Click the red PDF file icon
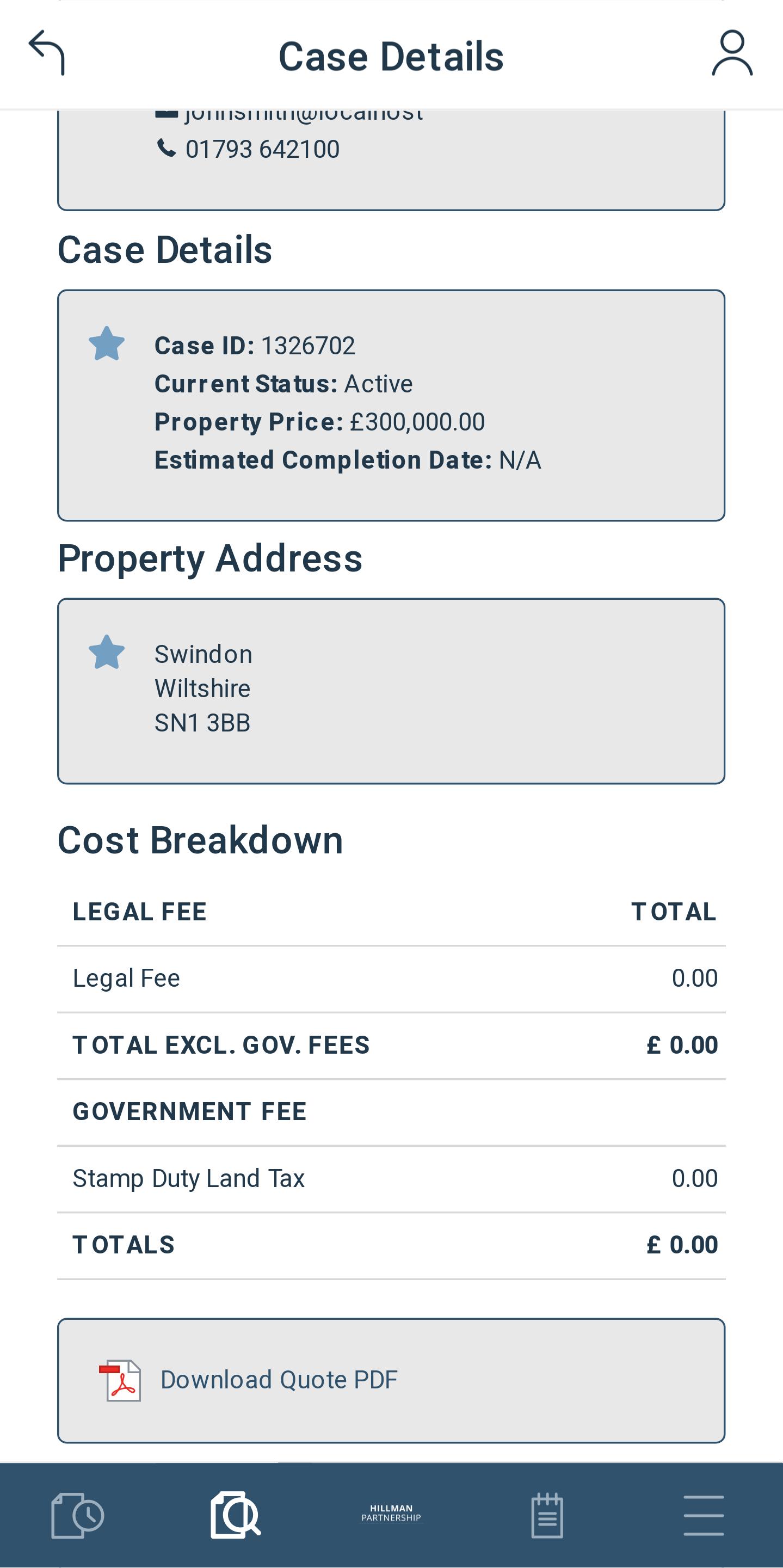The image size is (783, 1568). (120, 1381)
